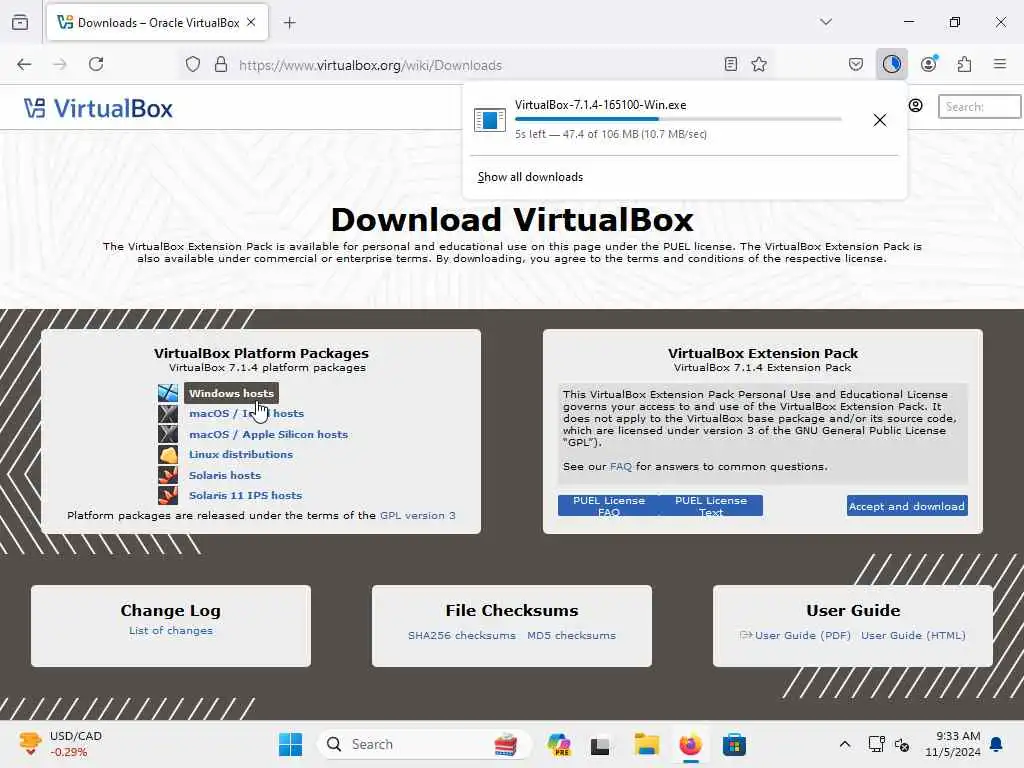This screenshot has width=1024, height=768.
Task: Save page to Pocket
Action: pos(856,64)
